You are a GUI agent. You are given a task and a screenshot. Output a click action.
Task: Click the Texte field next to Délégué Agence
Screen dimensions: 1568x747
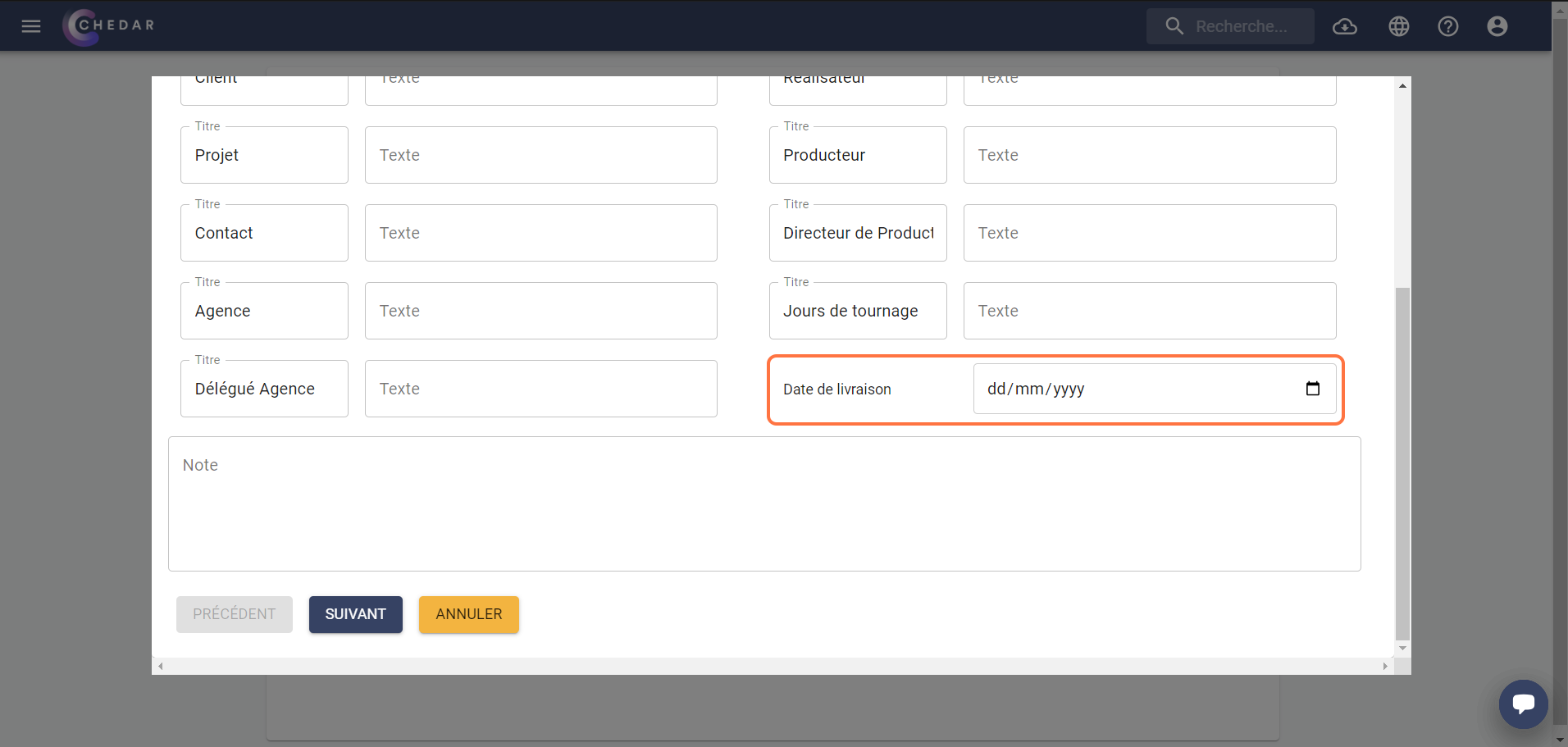(x=541, y=389)
